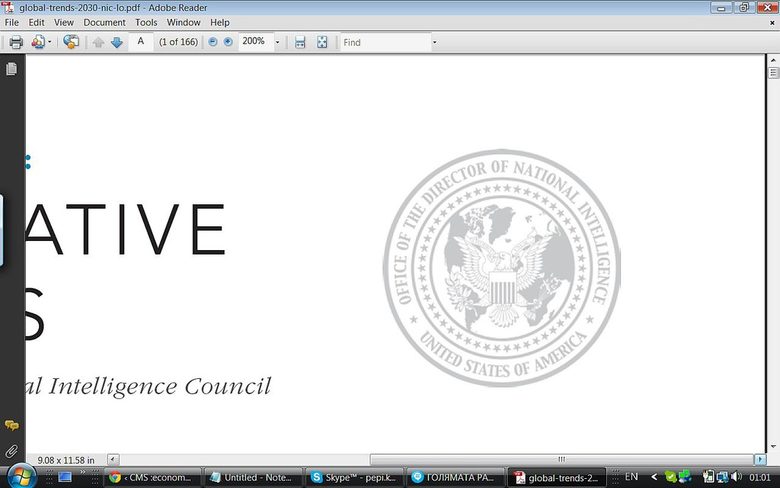This screenshot has height=488, width=780.
Task: Click the 200% zoom value field
Action: pyautogui.click(x=255, y=41)
